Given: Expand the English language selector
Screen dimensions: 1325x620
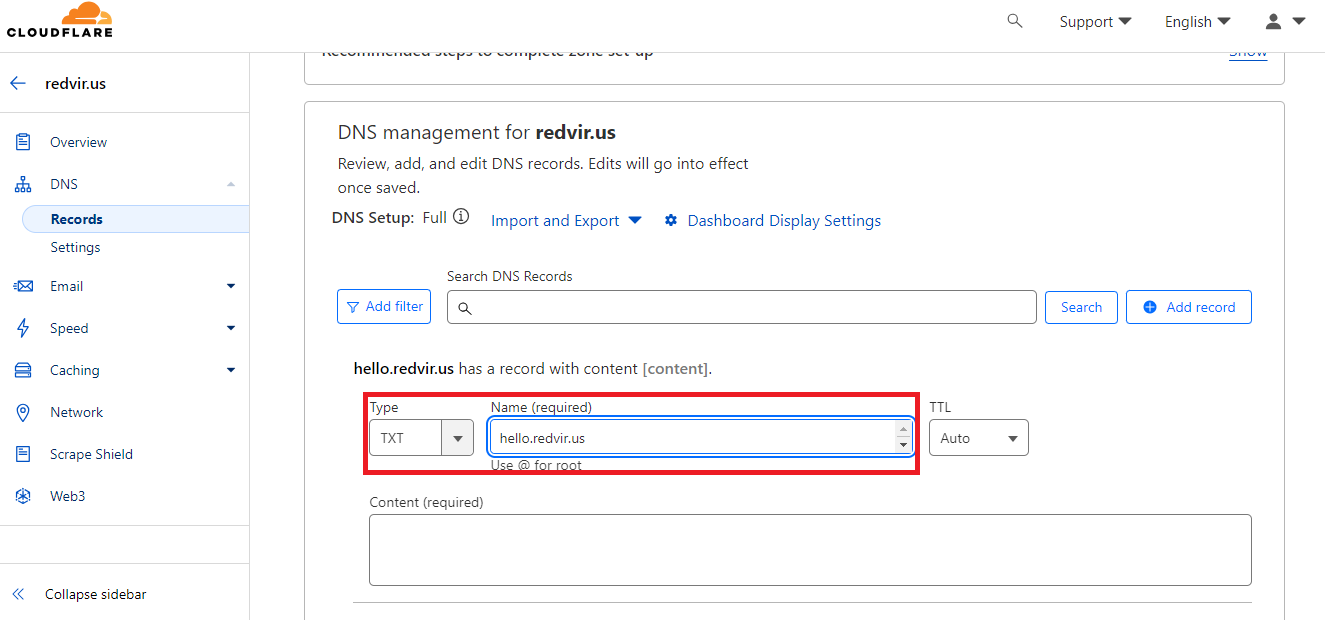Looking at the screenshot, I should click(x=1197, y=21).
